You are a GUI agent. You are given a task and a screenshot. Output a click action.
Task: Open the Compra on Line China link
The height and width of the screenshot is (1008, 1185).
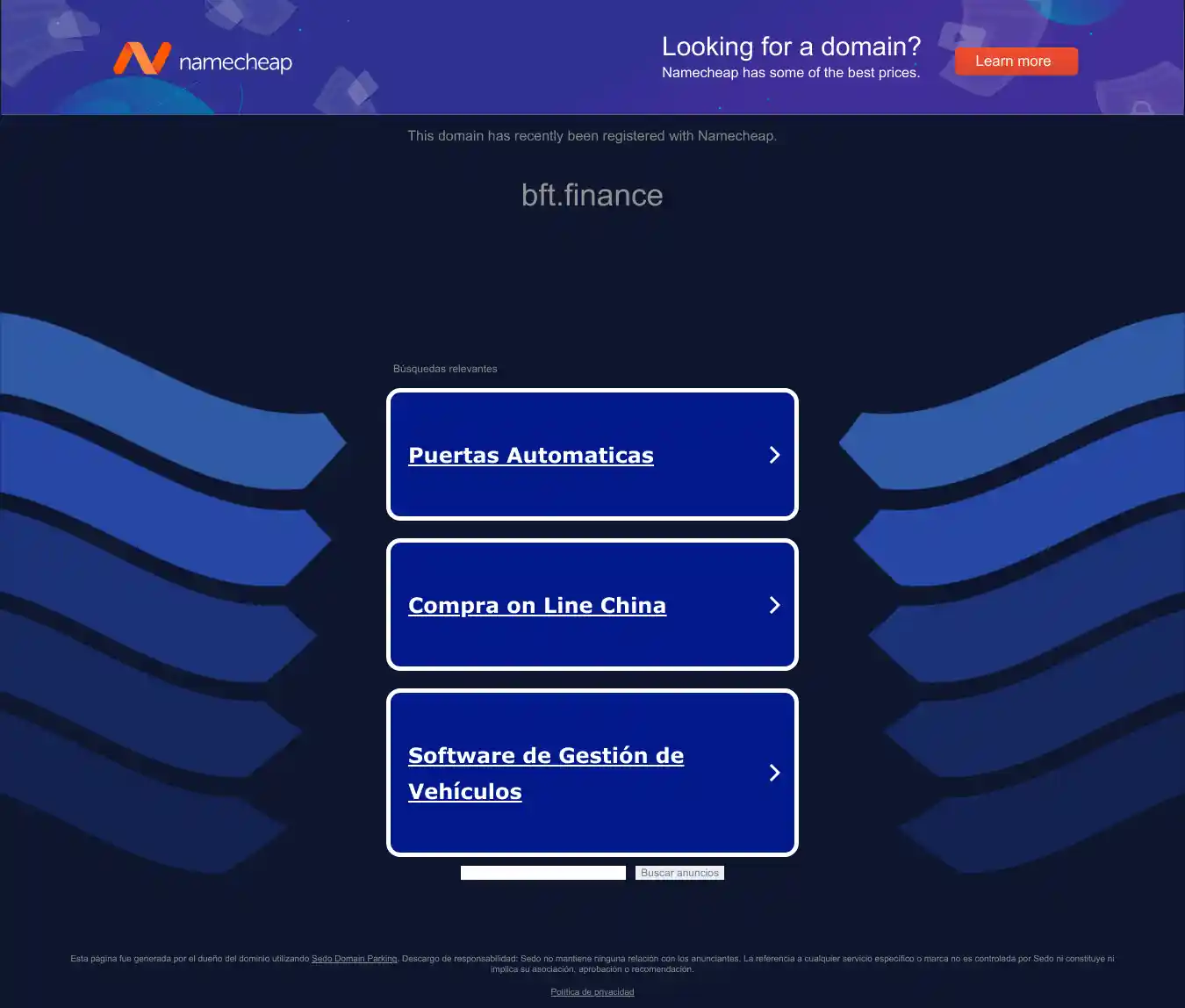click(537, 605)
